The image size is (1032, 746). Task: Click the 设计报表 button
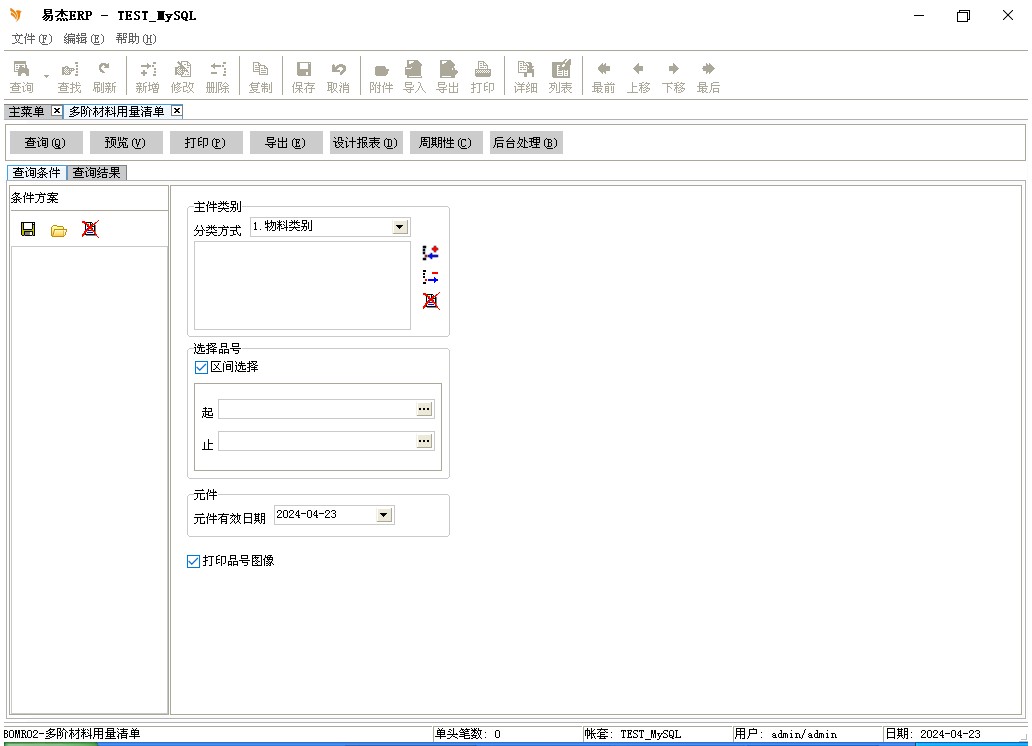[365, 143]
